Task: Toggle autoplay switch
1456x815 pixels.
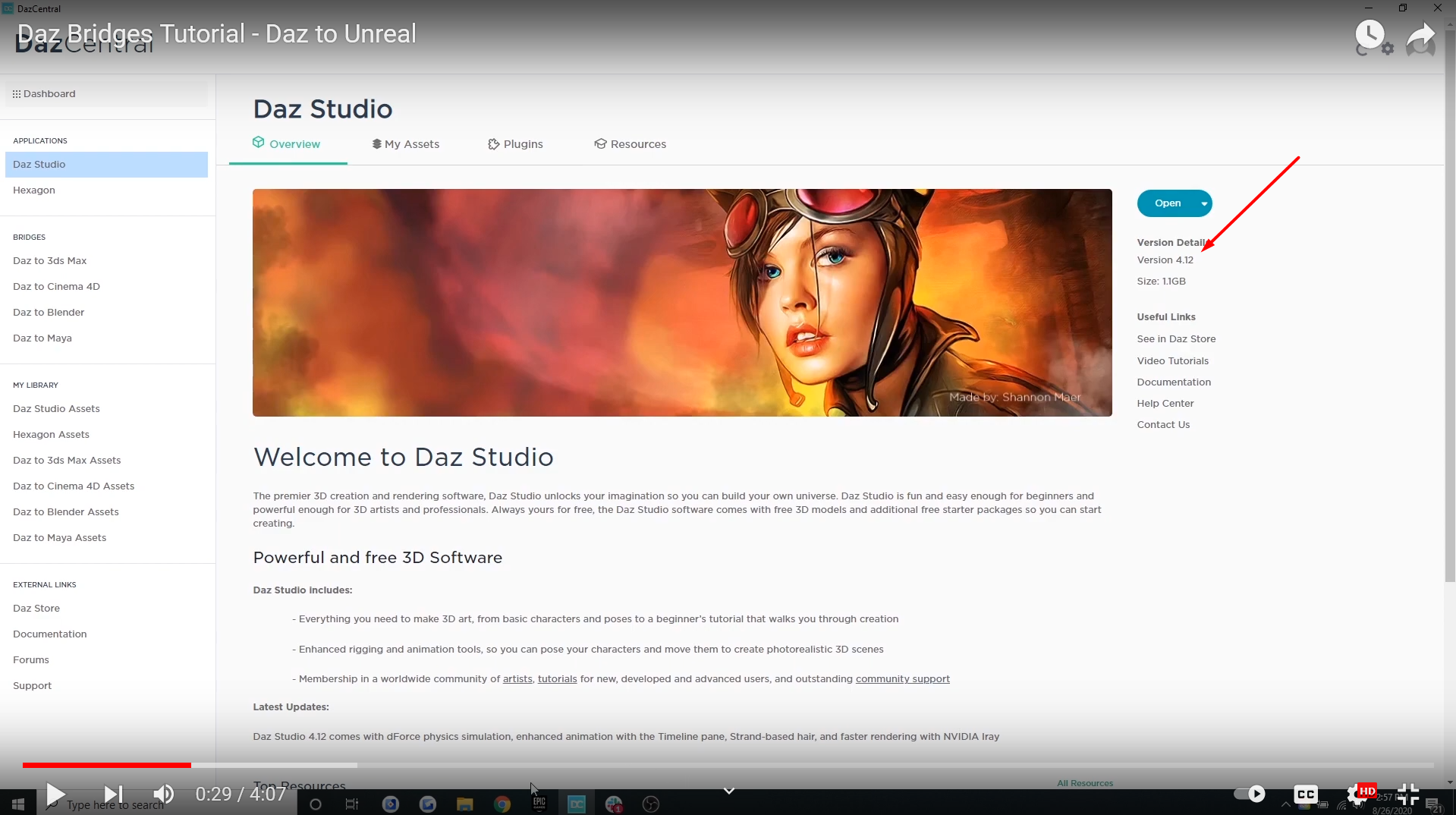Action: [1250, 794]
